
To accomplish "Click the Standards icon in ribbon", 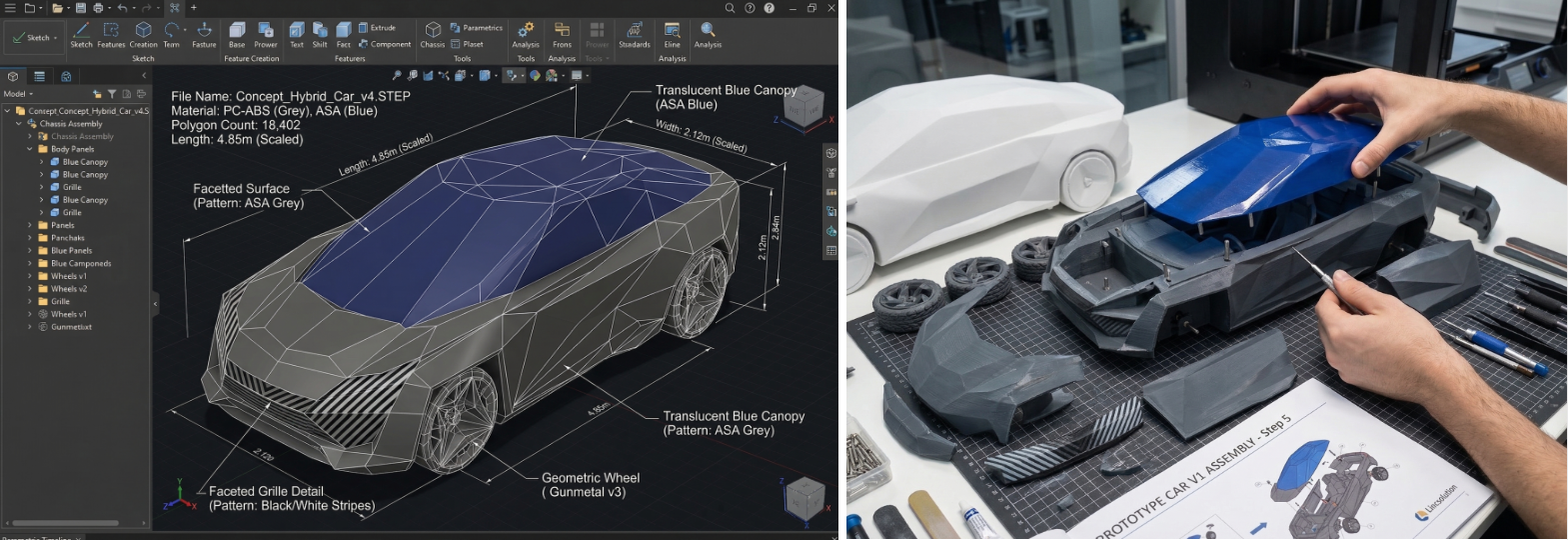I will coord(635,35).
